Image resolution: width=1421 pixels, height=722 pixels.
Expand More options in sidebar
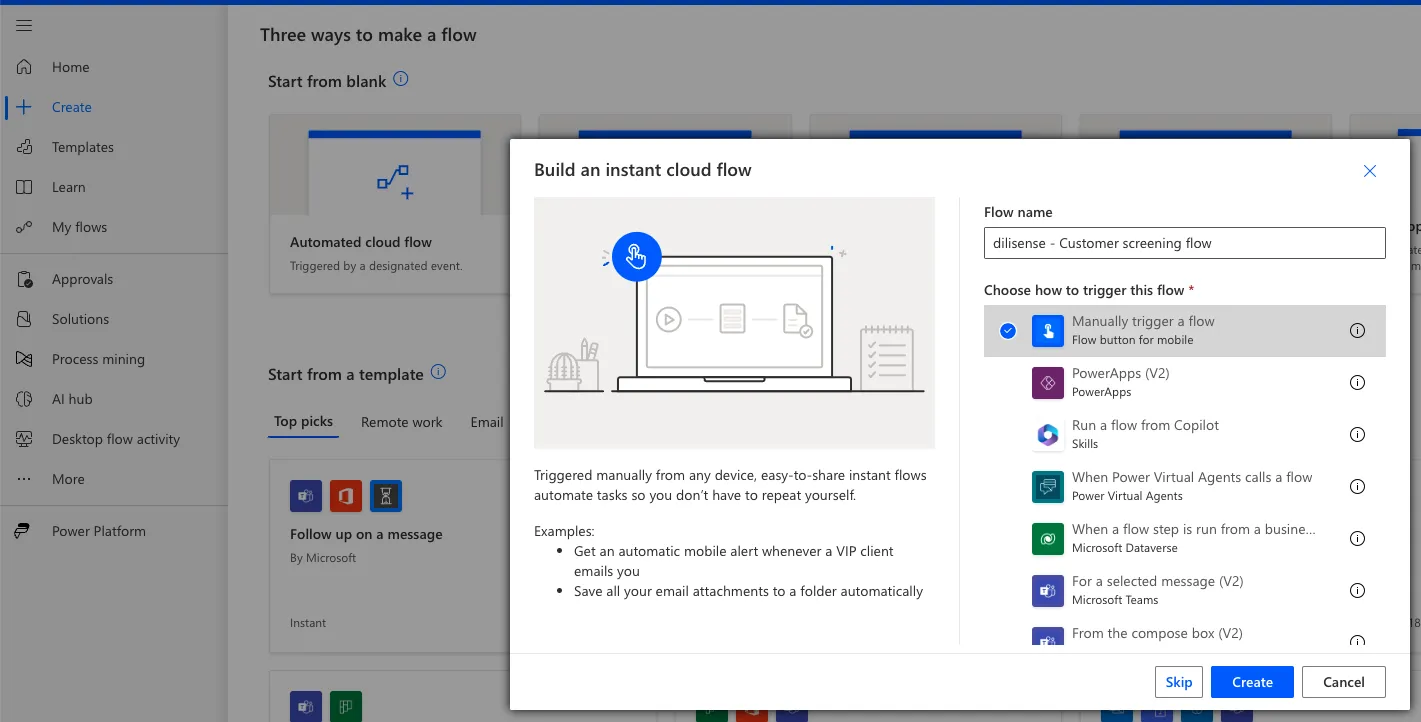(x=68, y=479)
